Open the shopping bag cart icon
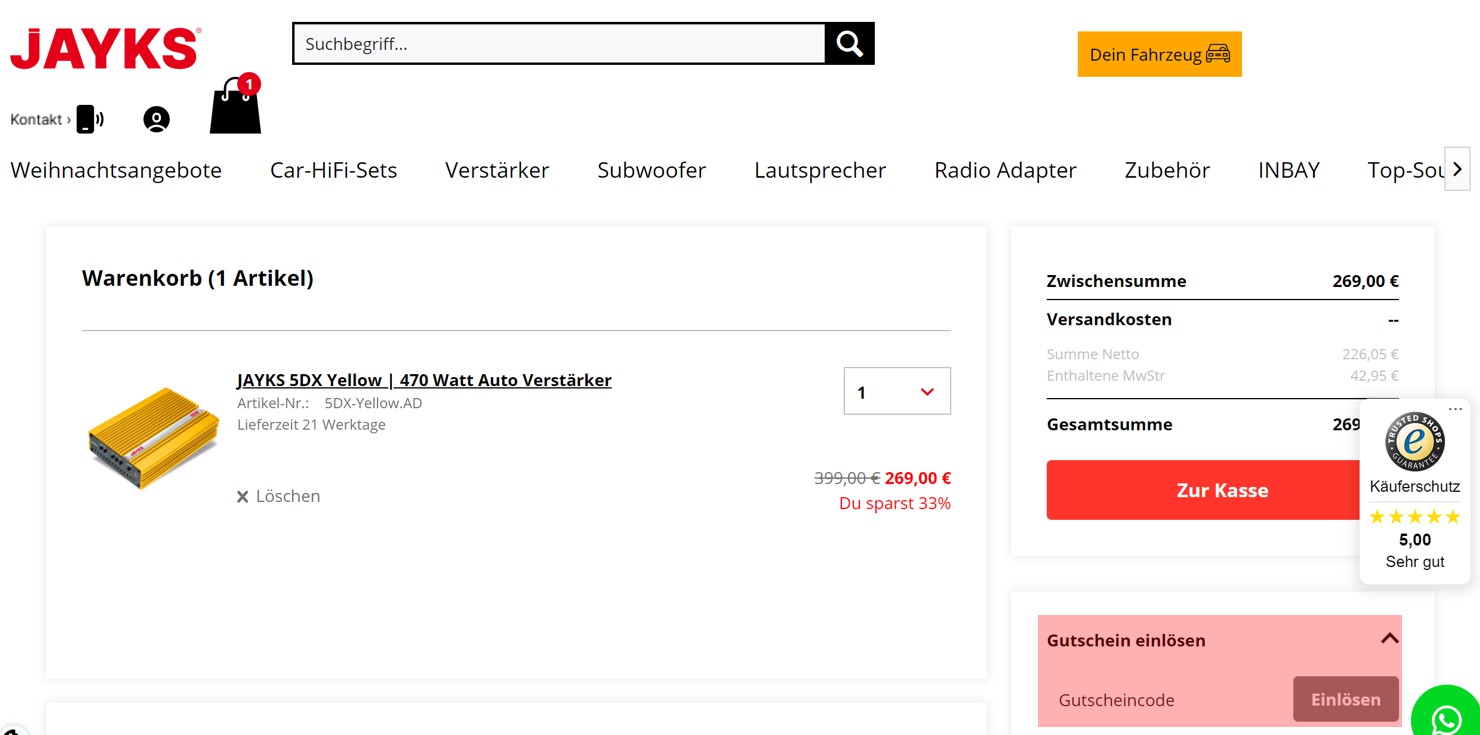1480x735 pixels. tap(236, 105)
